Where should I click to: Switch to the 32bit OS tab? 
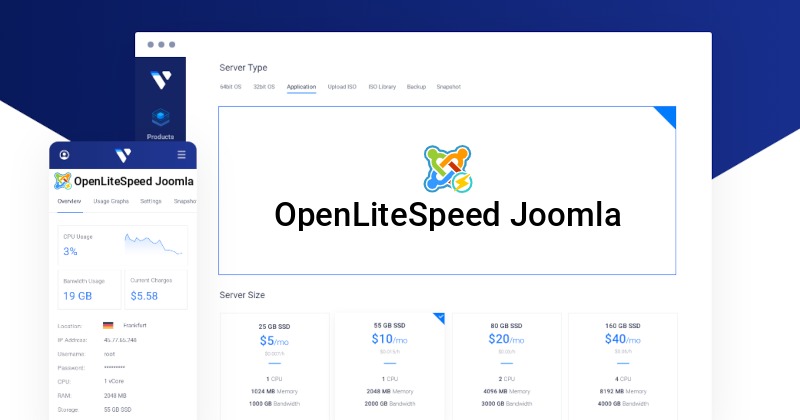tap(264, 87)
